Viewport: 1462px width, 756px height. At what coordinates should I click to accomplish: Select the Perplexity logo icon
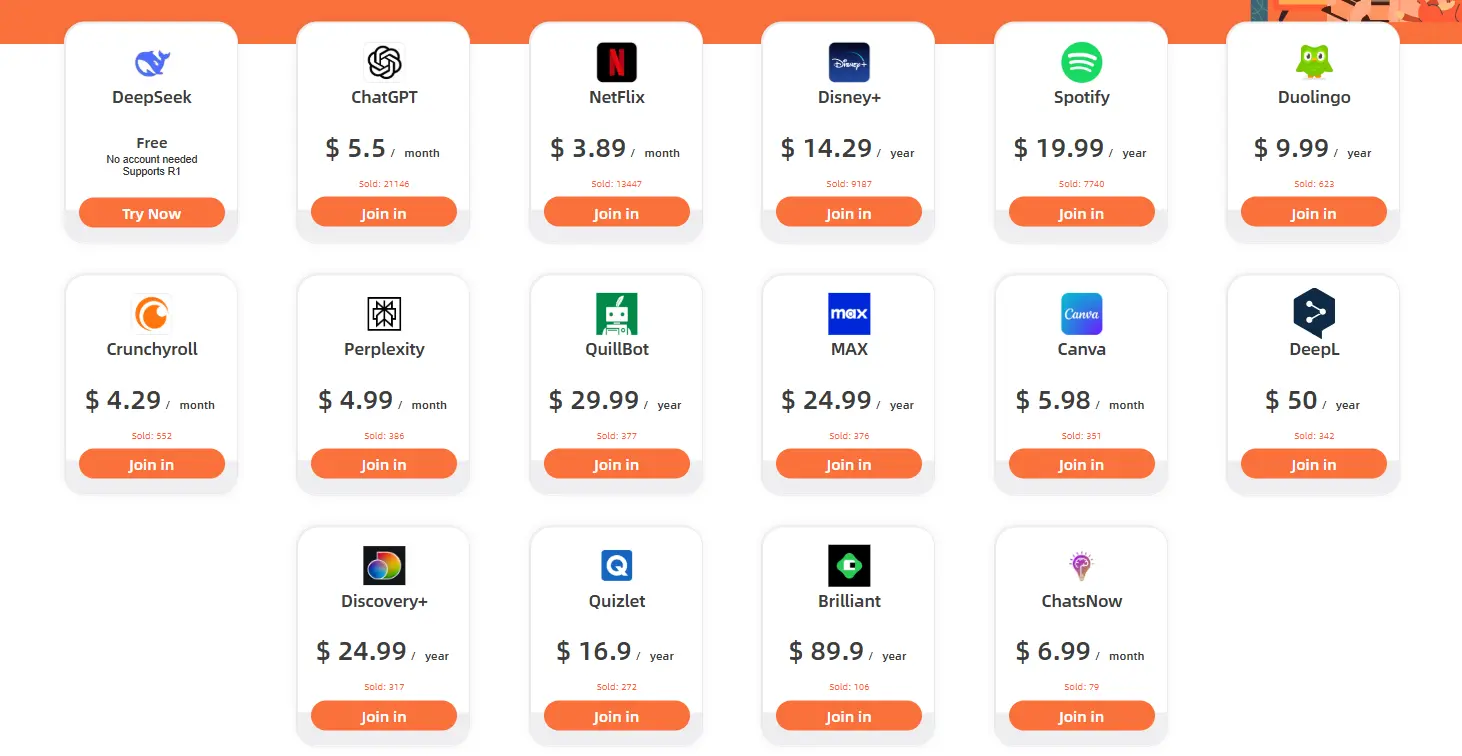(384, 314)
